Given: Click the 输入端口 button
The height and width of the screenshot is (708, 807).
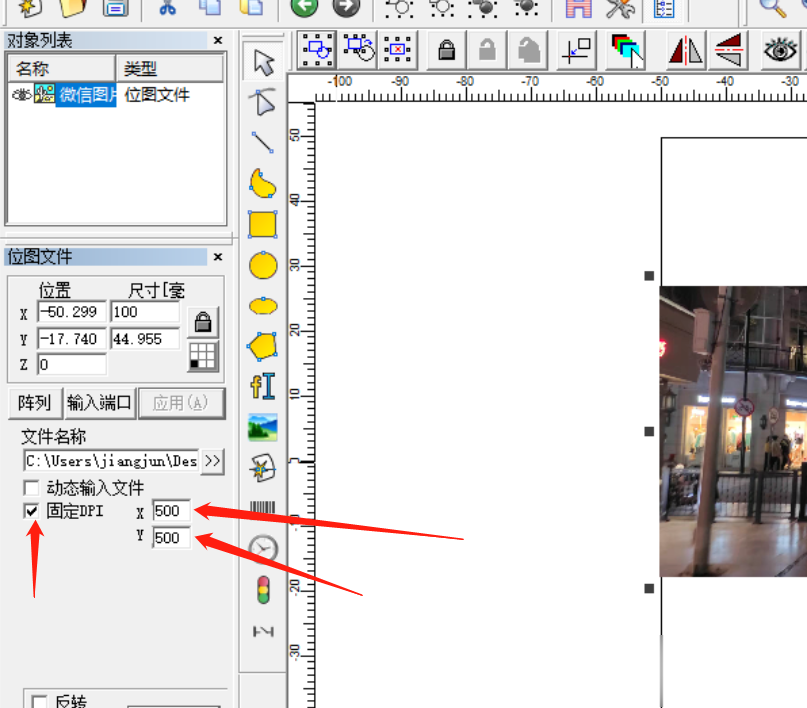Looking at the screenshot, I should coord(100,403).
